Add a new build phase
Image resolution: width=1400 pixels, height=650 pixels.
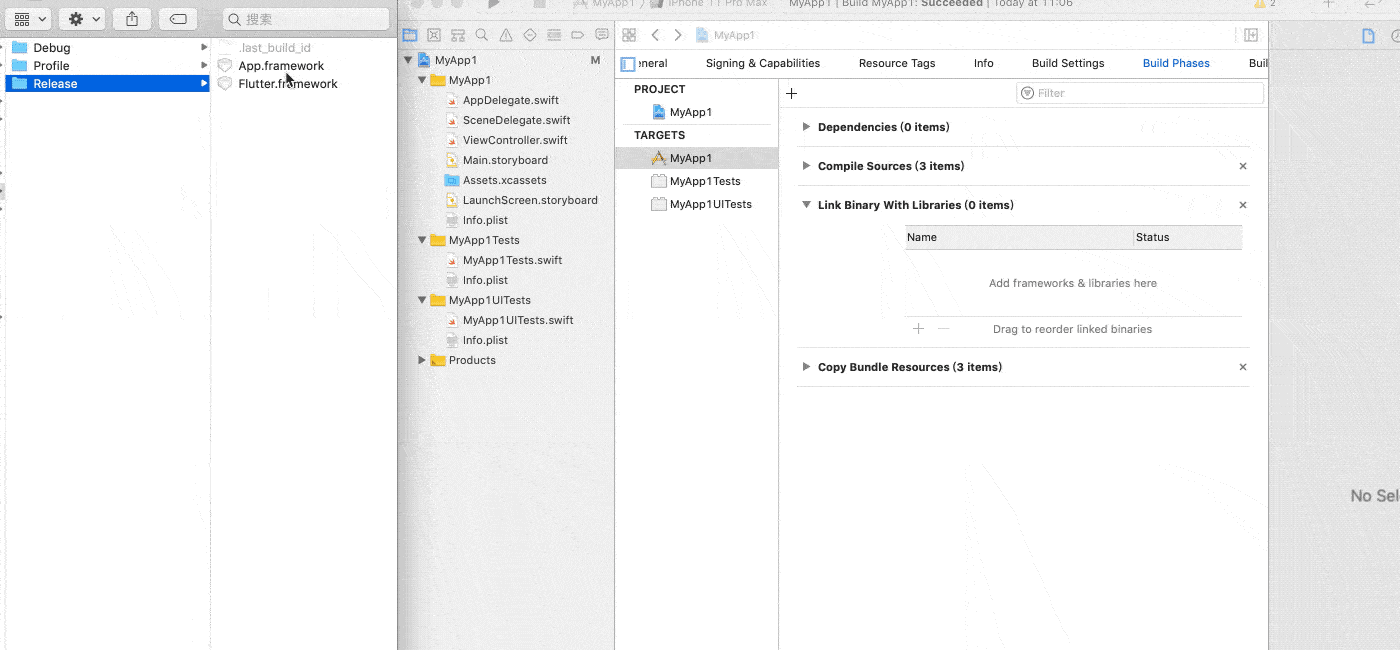[x=791, y=93]
